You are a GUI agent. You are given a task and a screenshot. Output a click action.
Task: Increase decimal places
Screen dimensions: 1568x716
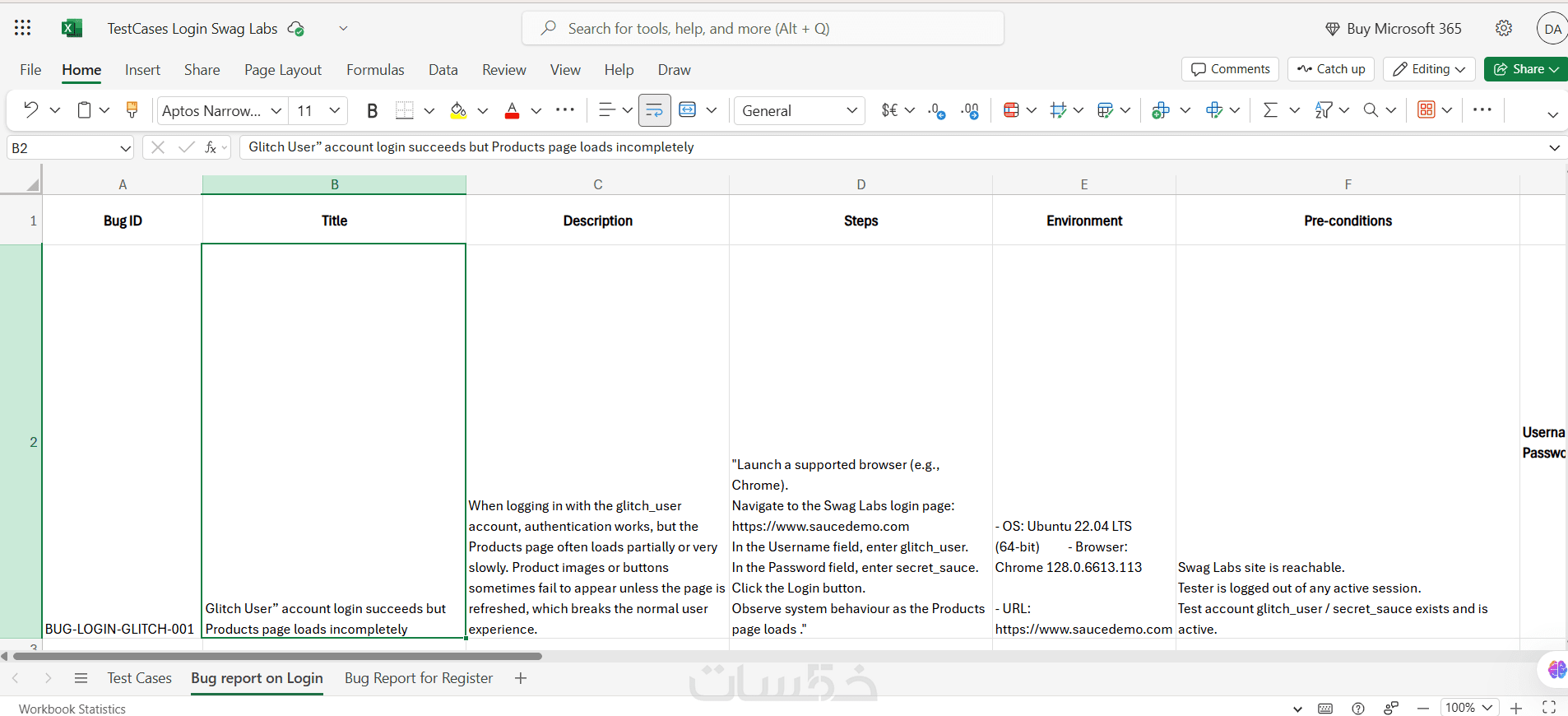tap(971, 110)
